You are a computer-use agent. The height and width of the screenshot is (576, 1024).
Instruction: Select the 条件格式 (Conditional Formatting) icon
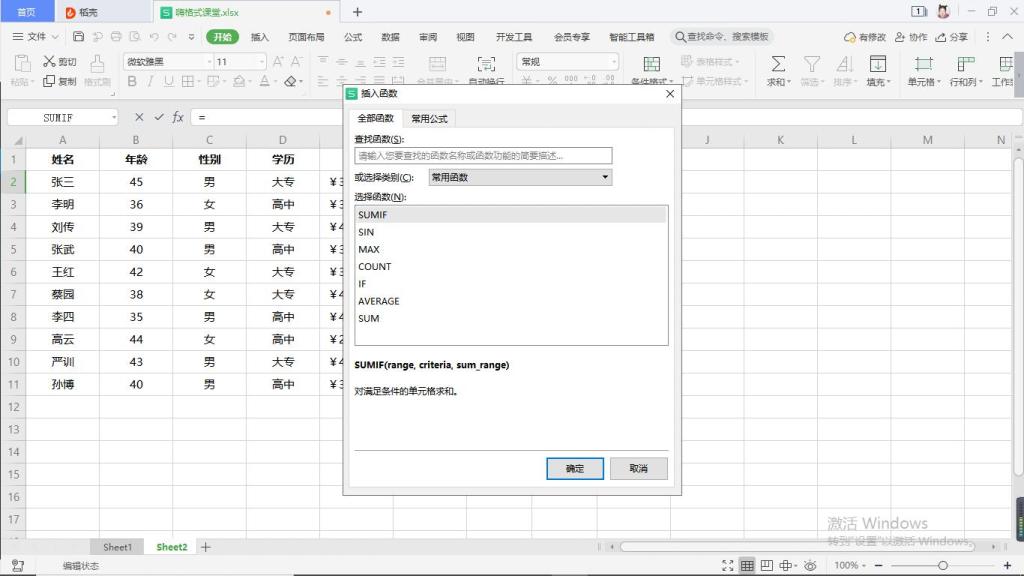coord(654,63)
